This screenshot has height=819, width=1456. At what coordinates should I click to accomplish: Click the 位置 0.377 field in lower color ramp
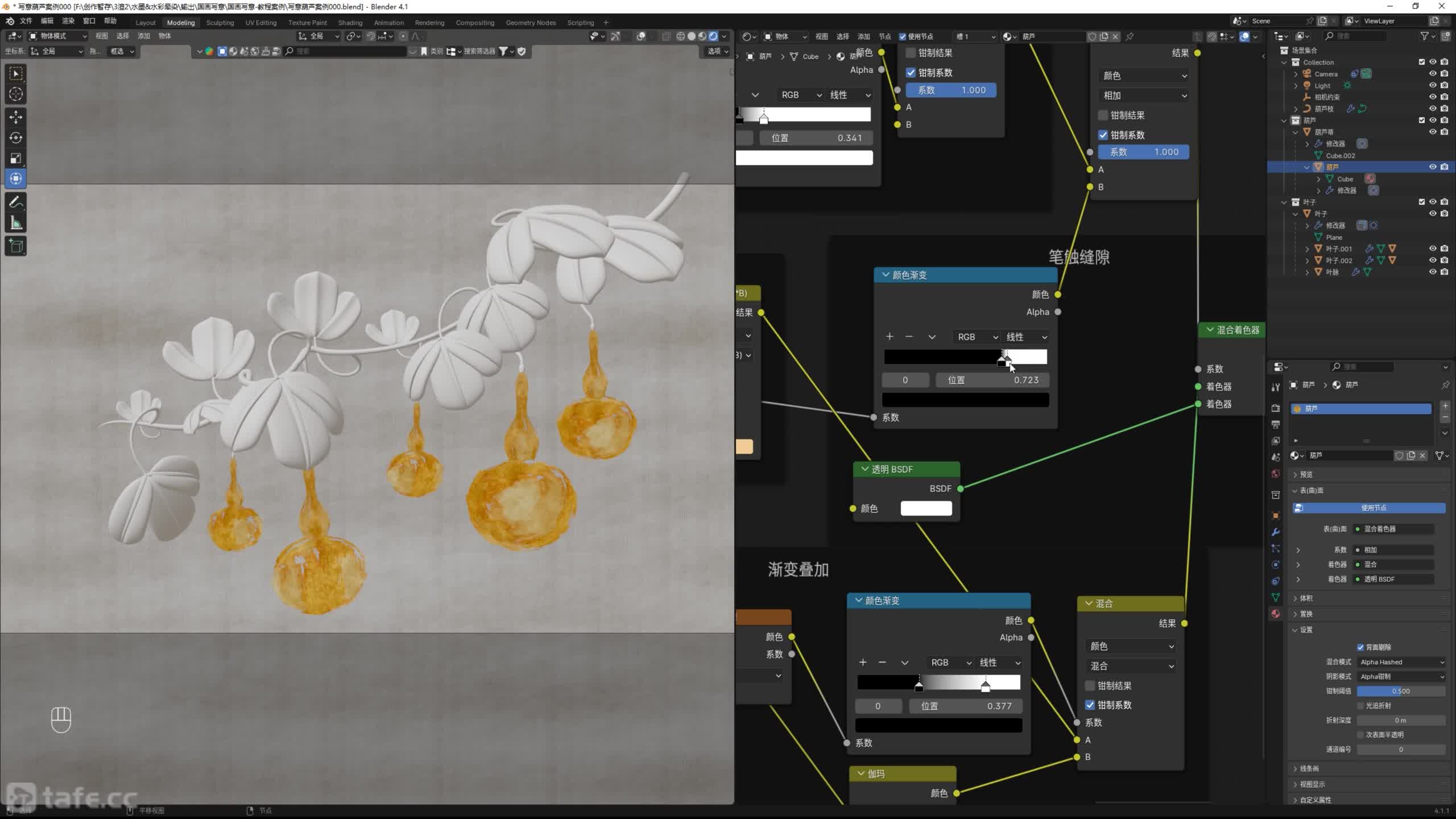point(965,706)
